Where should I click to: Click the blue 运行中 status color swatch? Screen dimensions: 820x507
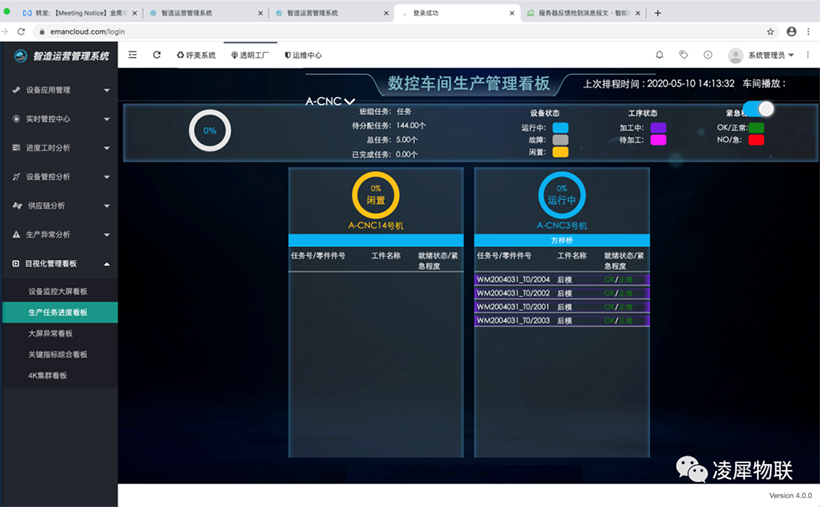click(x=560, y=128)
